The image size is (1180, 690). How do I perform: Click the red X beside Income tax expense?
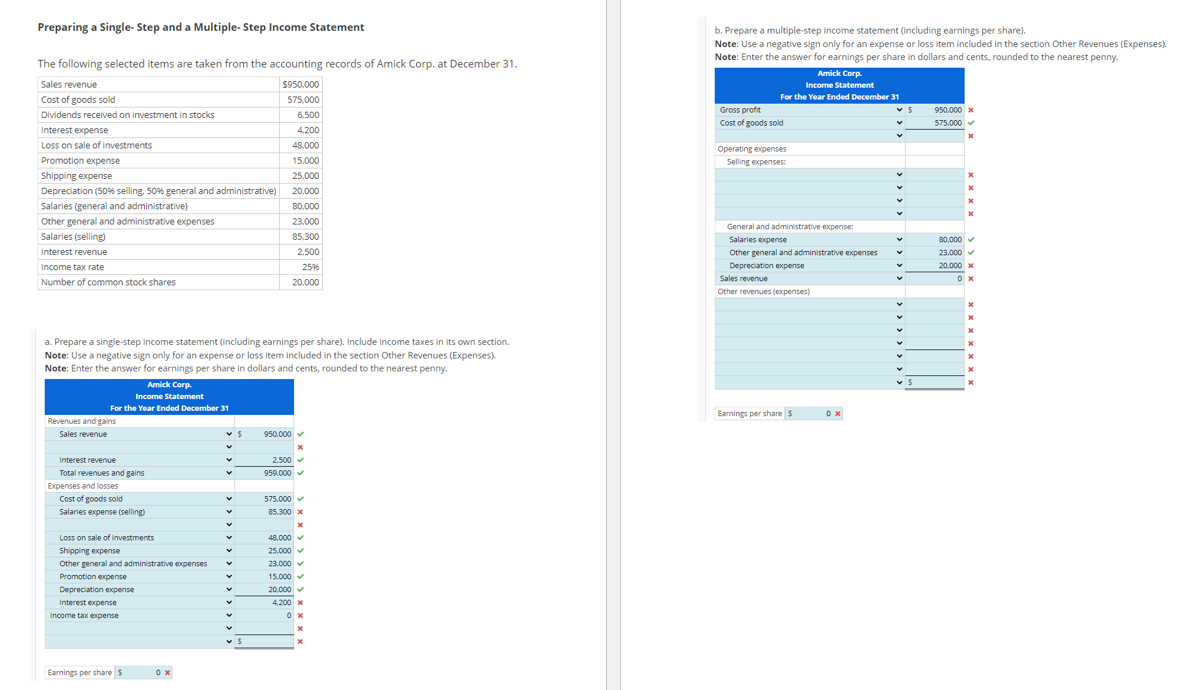(x=299, y=615)
